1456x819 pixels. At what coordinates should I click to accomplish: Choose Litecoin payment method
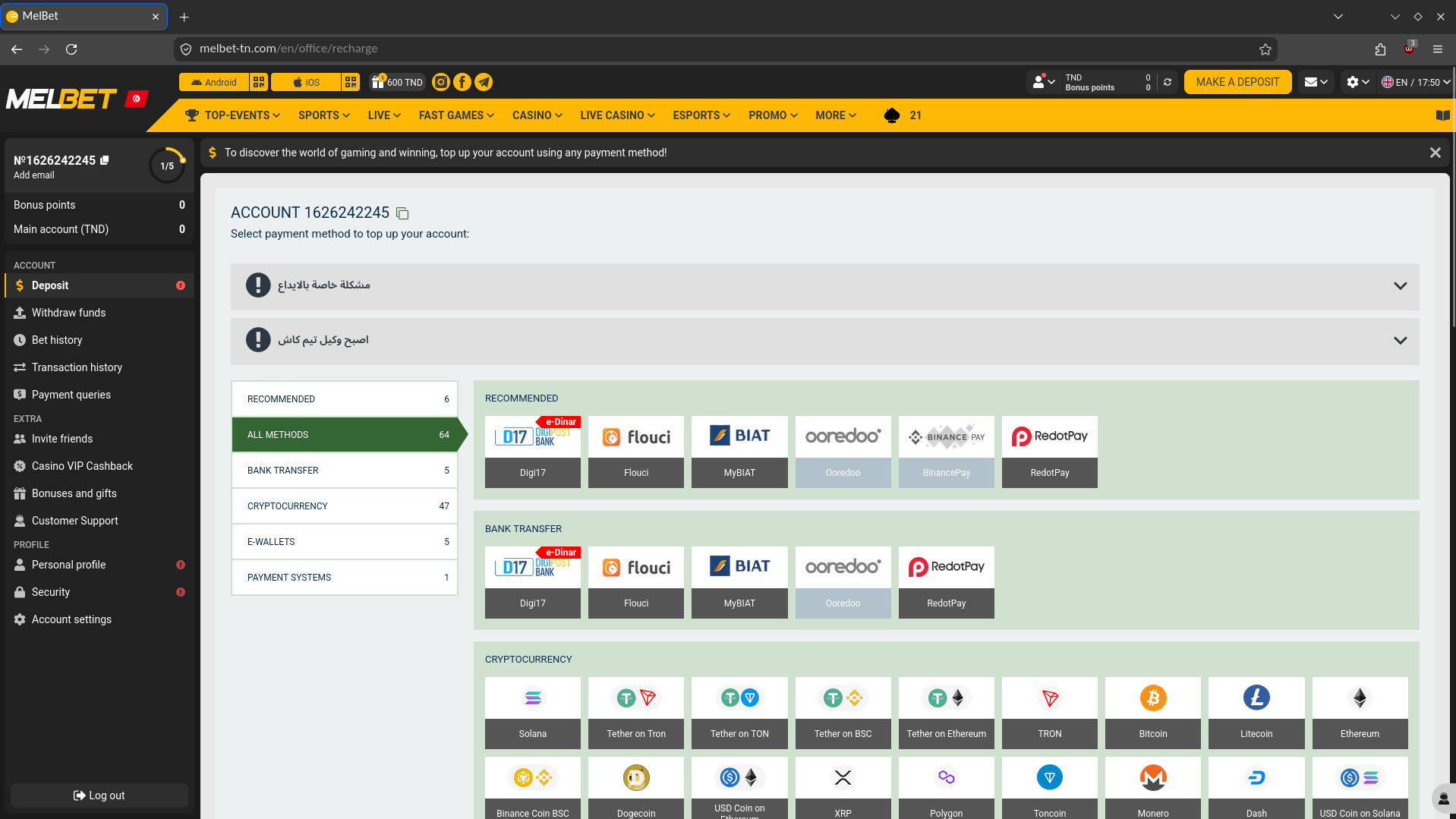(x=1256, y=713)
